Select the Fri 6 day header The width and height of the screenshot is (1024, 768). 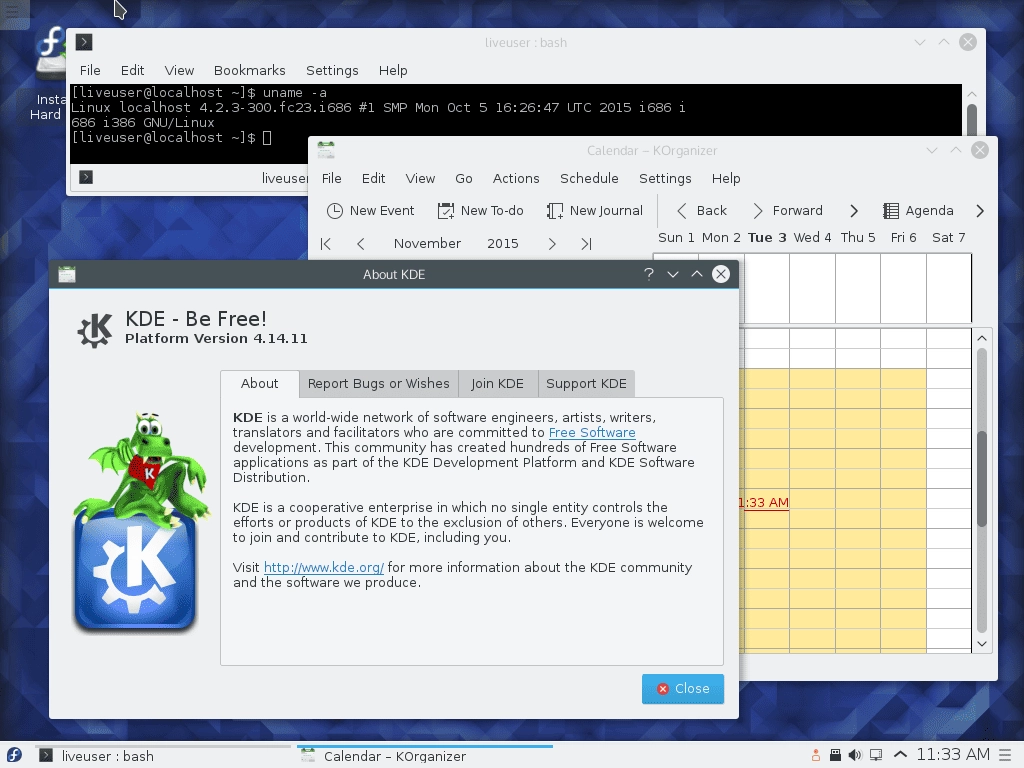[x=903, y=237]
